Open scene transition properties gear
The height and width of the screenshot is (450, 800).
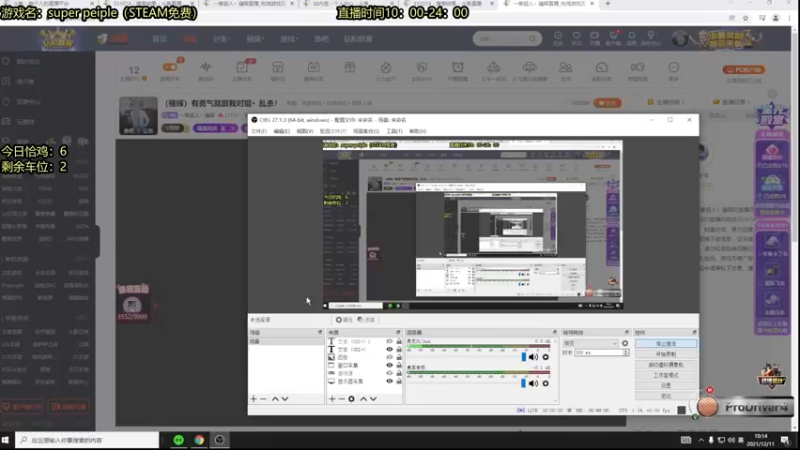[625, 343]
